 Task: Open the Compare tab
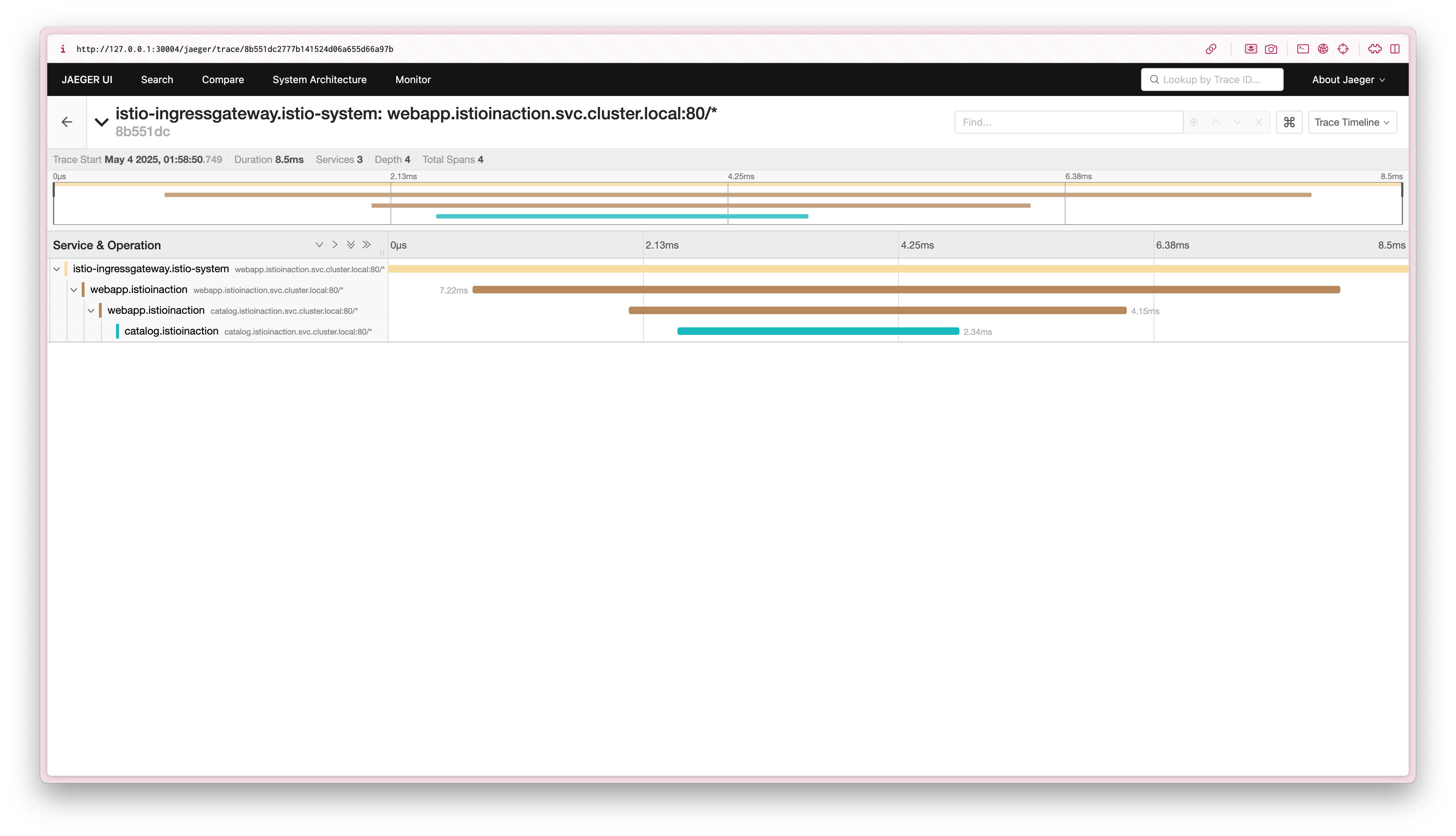pos(223,79)
